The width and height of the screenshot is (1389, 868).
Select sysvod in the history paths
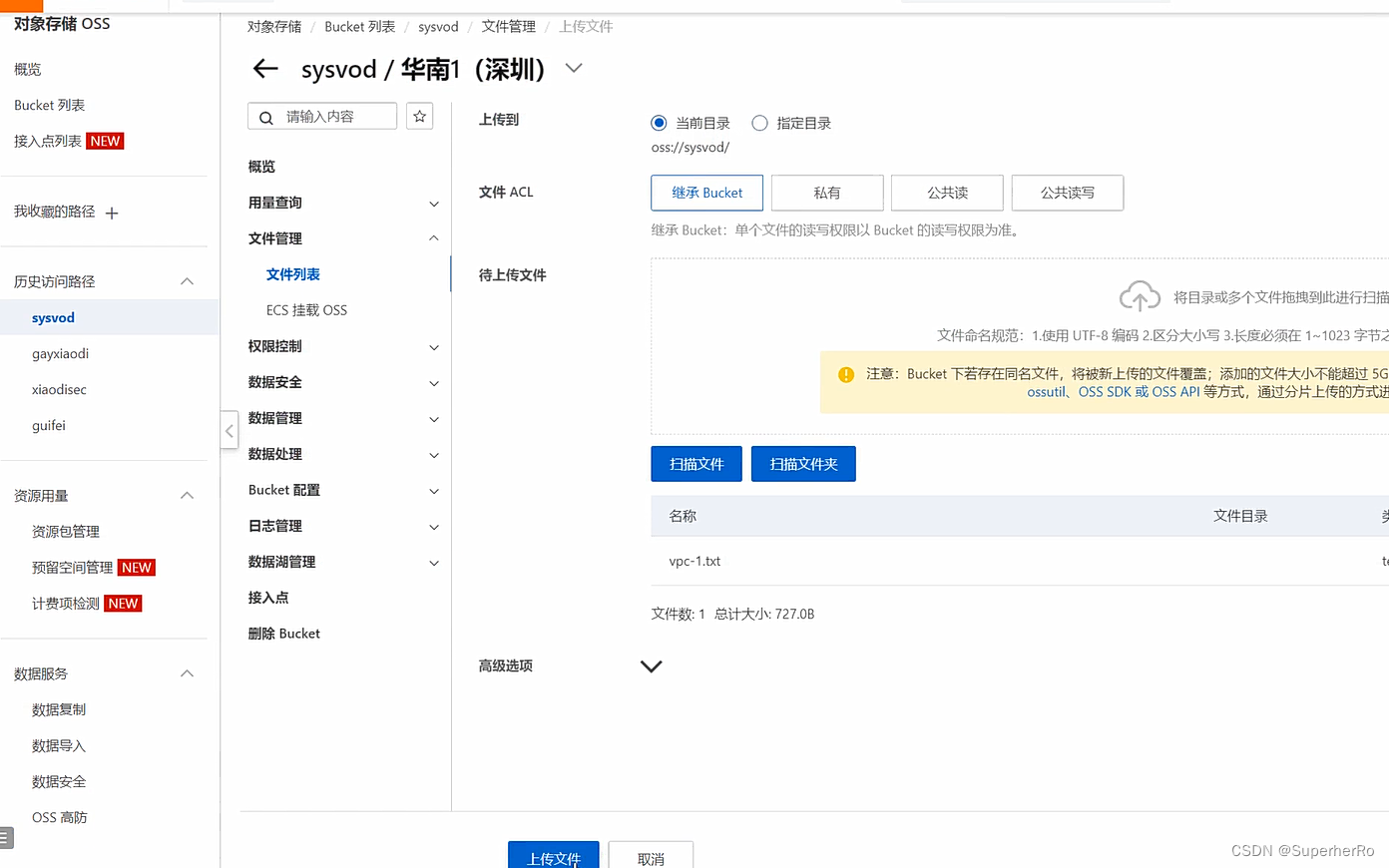coord(53,318)
